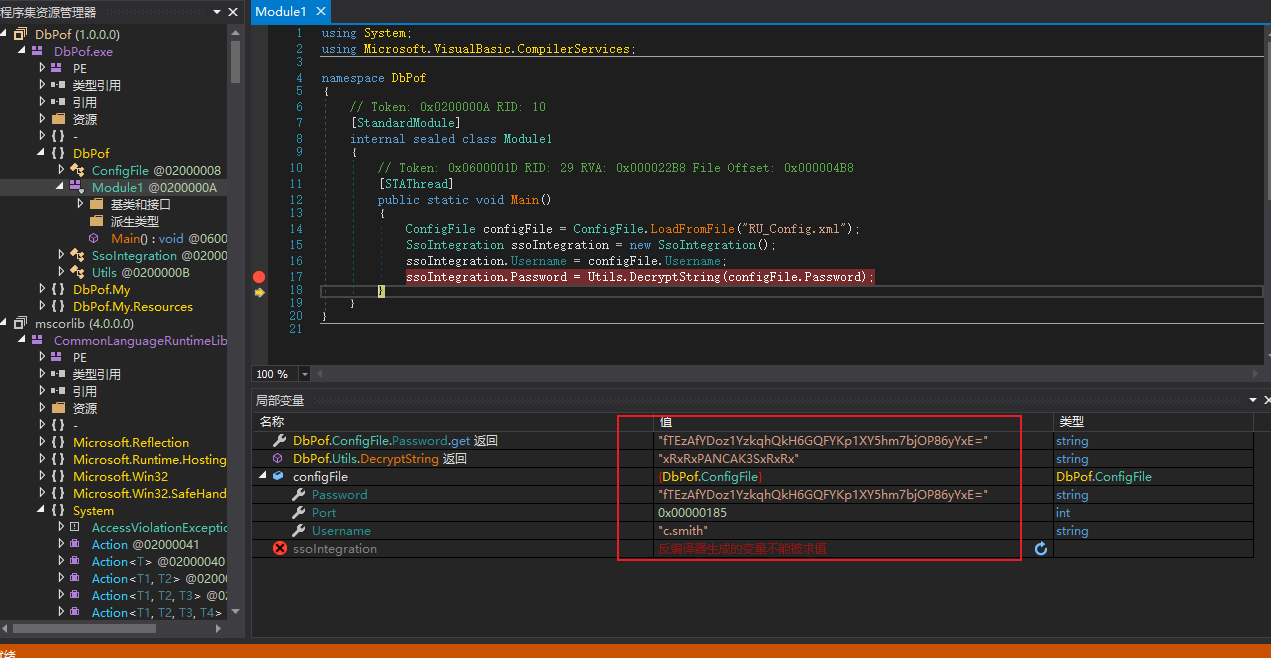Collapse the Module1 tree node
This screenshot has width=1271, height=658.
point(61,187)
